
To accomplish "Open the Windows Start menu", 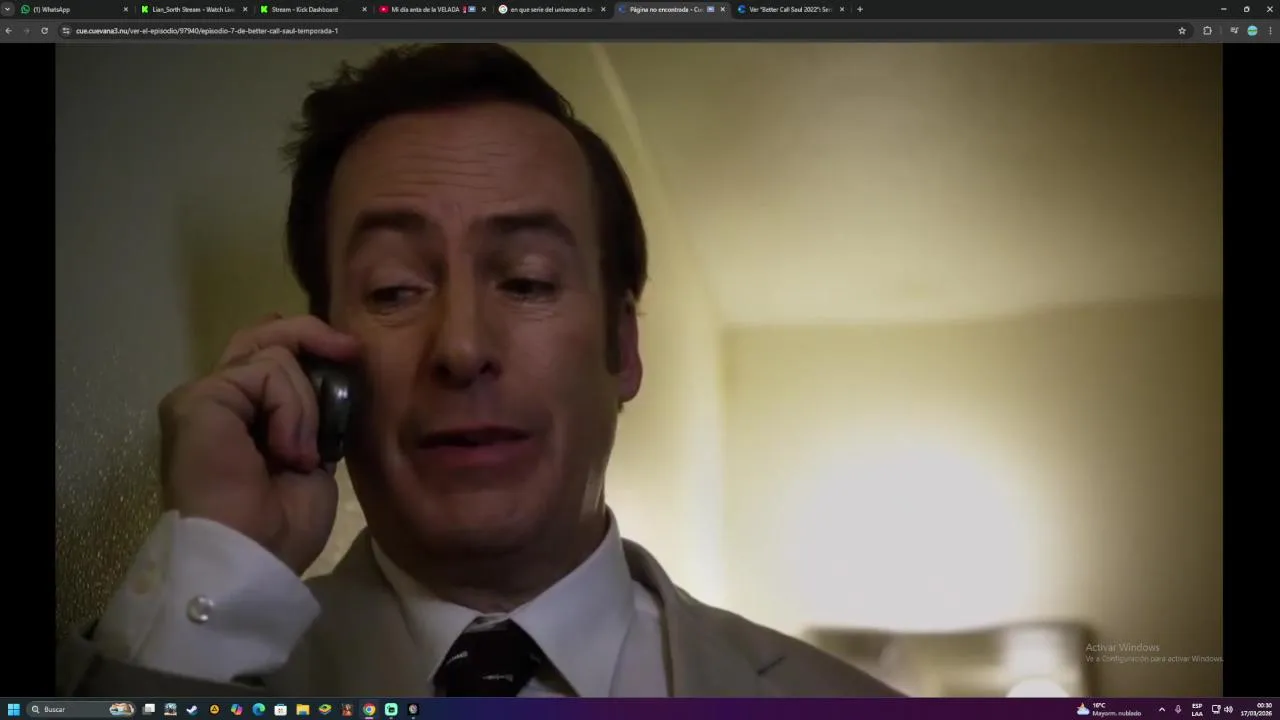I will click(13, 709).
